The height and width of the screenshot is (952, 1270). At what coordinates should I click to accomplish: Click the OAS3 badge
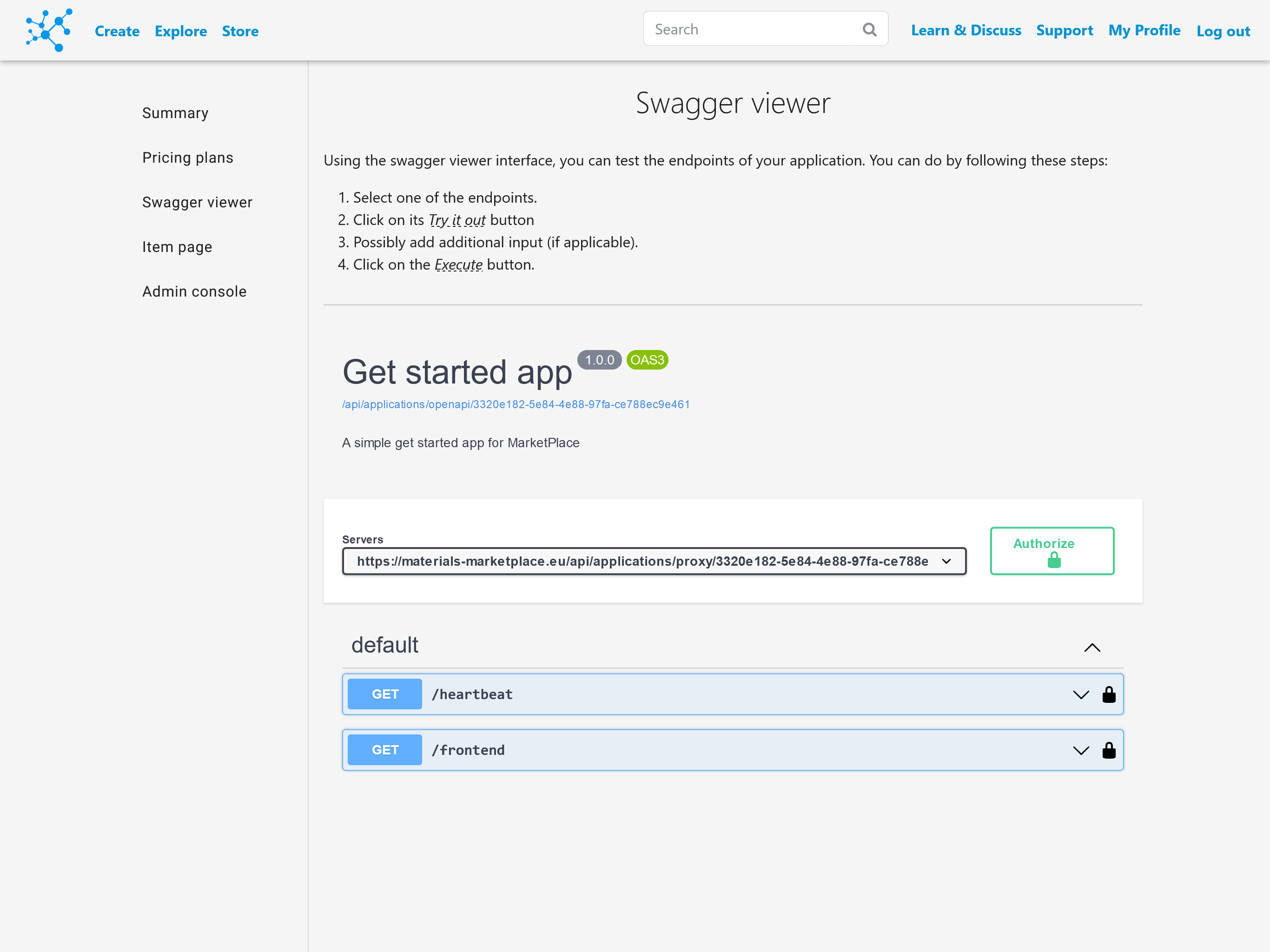click(647, 360)
